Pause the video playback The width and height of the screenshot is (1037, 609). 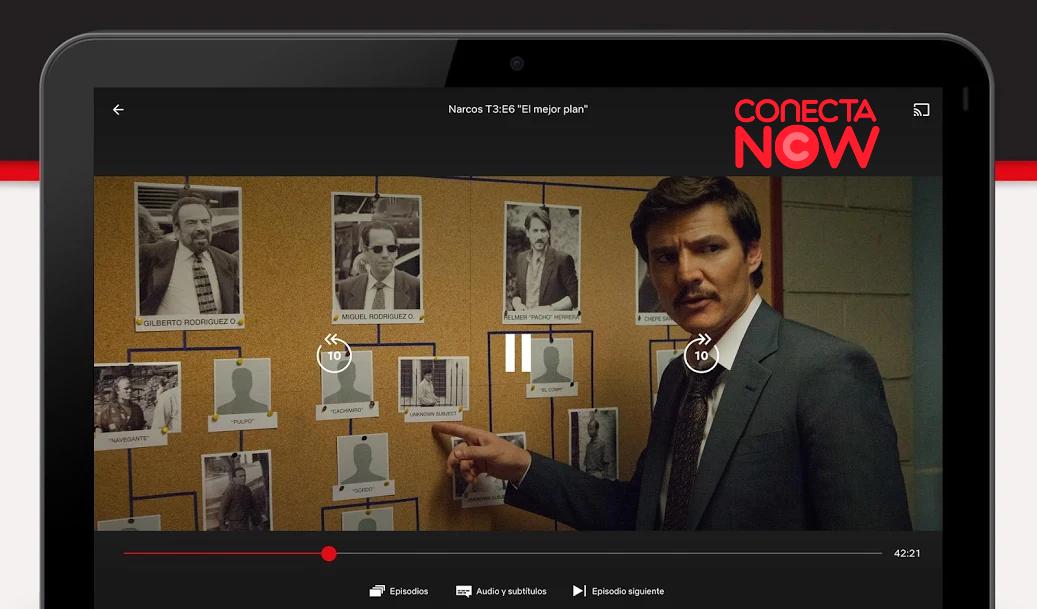[x=518, y=353]
